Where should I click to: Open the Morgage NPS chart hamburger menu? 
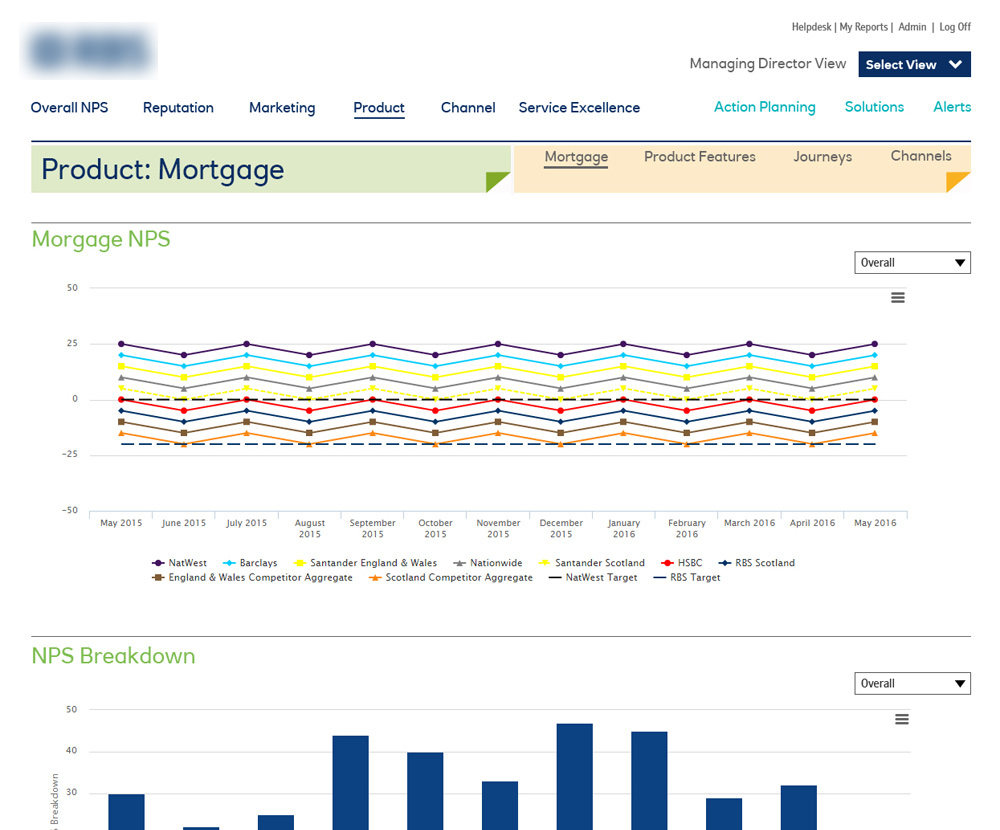pos(897,297)
